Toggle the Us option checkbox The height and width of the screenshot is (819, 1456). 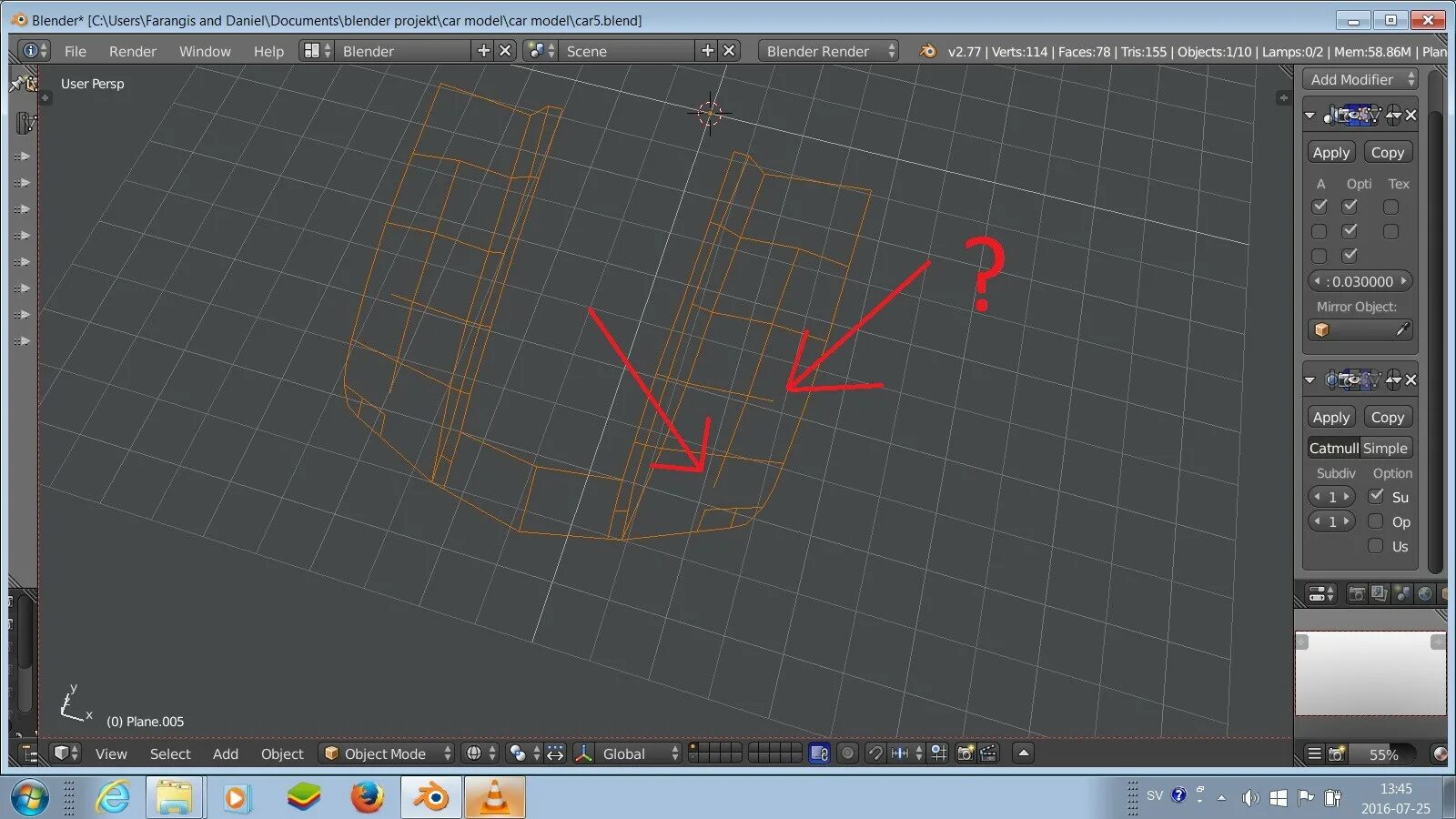[1376, 546]
